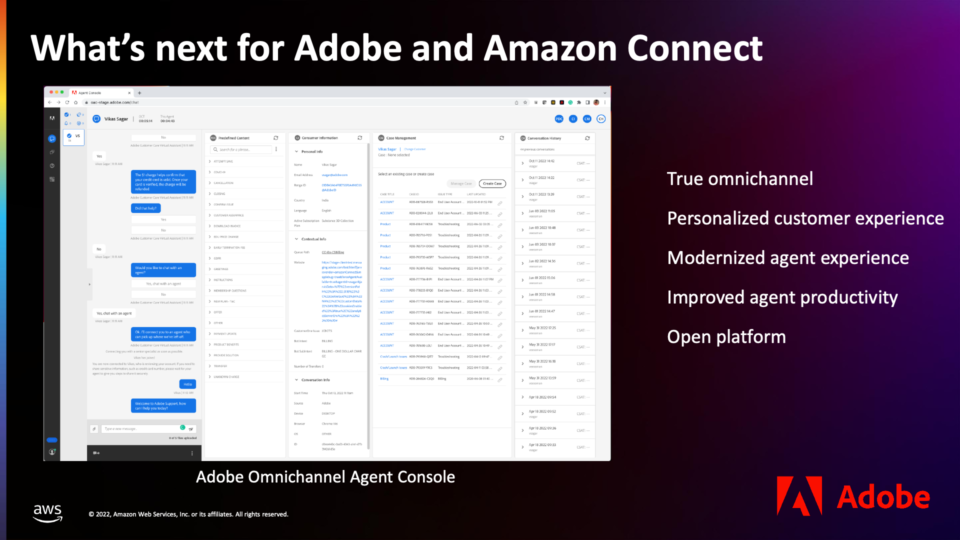Viewport: 960px width, 540px height.
Task: Open kebab menu beside the phrase search
Action: point(276,149)
